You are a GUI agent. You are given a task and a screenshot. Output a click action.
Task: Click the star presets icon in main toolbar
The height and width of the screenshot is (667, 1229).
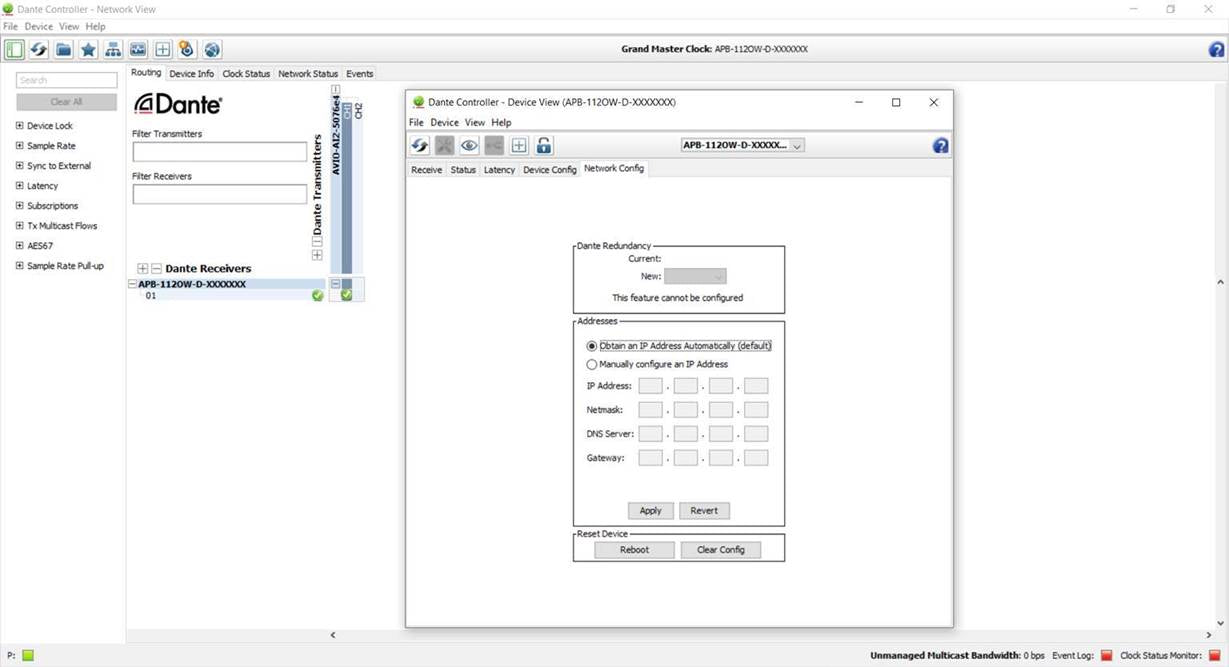click(88, 50)
